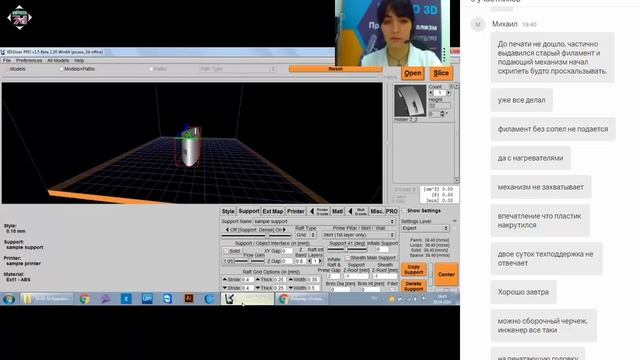Open the Path Type dropdown
Image resolution: width=640 pixels, height=360 pixels.
[x=237, y=69]
